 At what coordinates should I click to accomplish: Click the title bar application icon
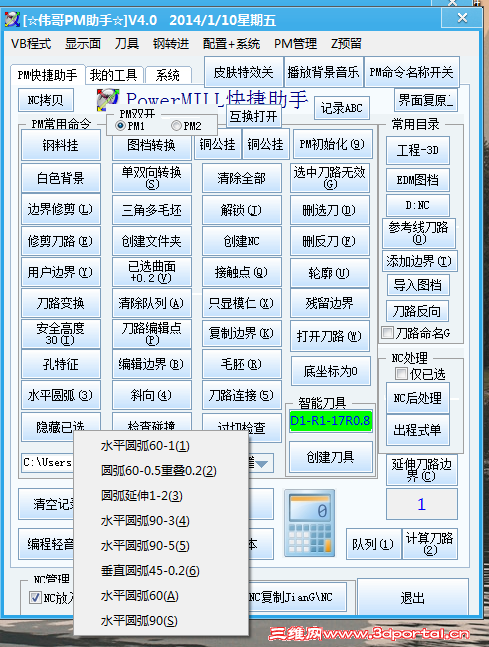12,19
